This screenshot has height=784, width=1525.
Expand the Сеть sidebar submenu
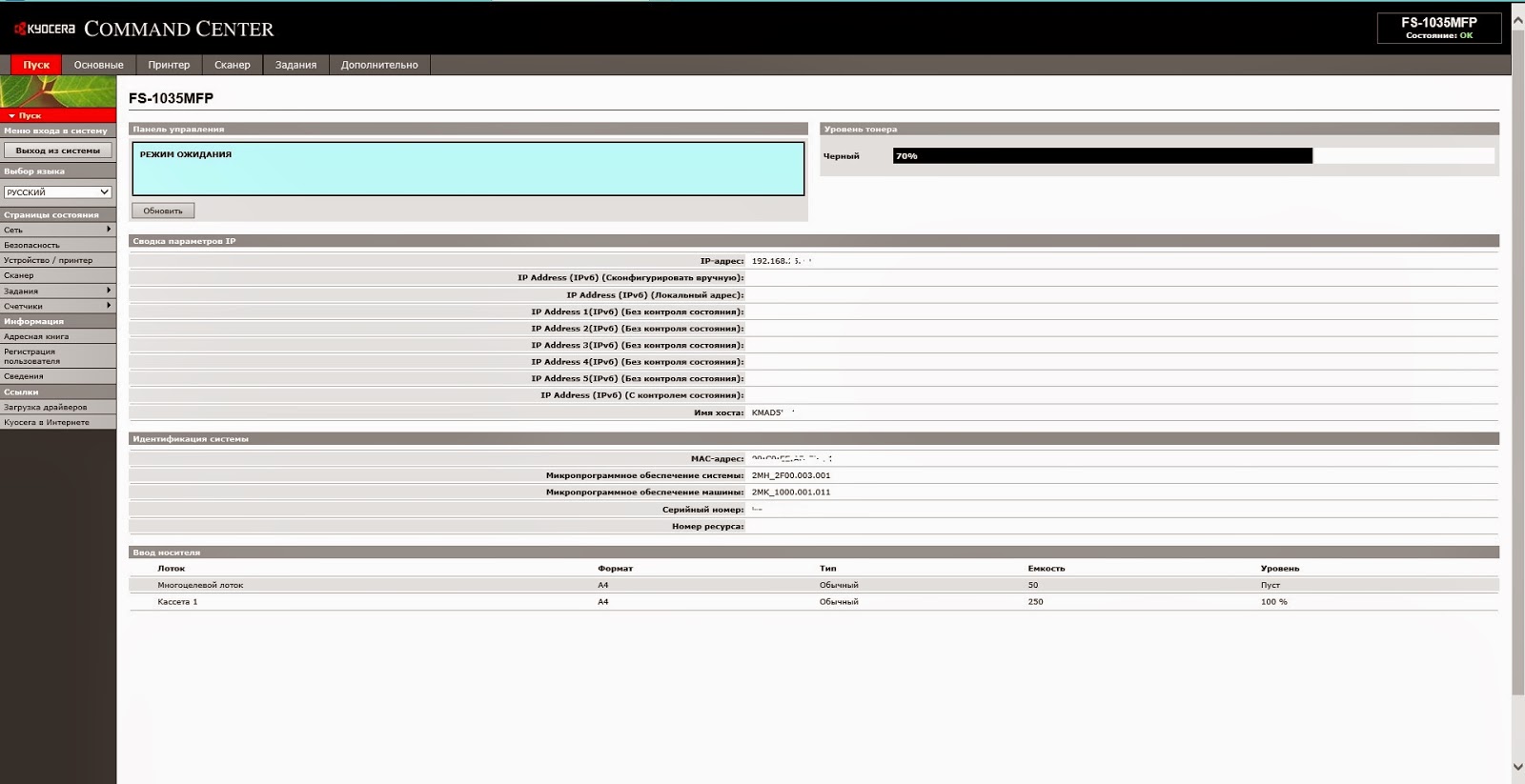click(58, 230)
